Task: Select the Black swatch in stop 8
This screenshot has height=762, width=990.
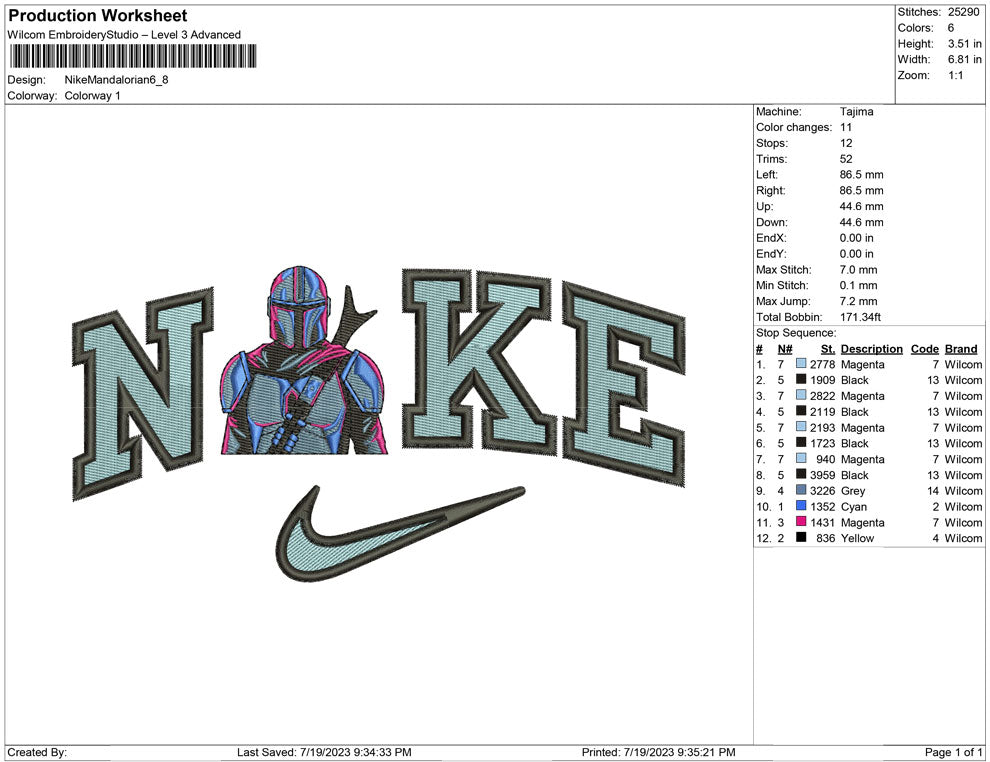Action: (801, 475)
